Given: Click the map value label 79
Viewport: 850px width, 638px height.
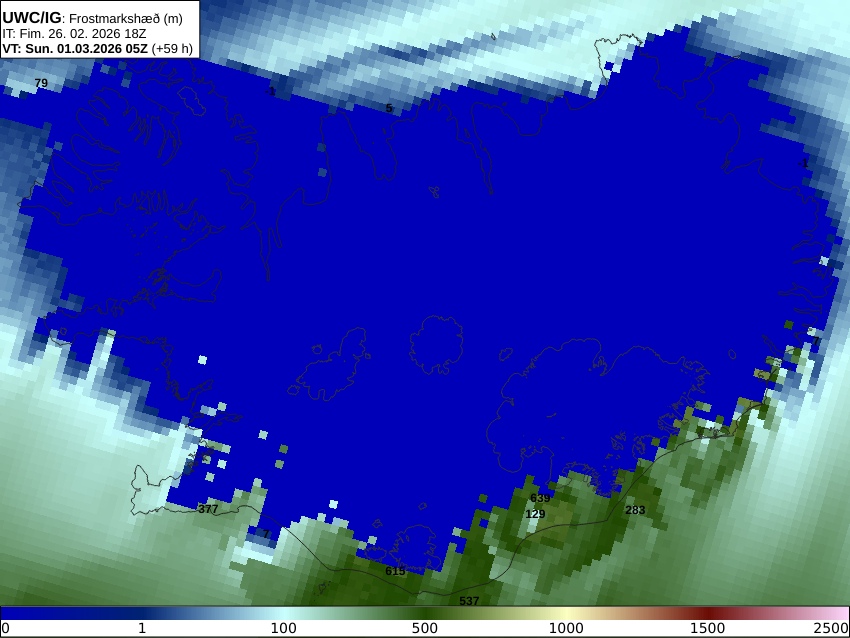Looking at the screenshot, I should point(41,83).
